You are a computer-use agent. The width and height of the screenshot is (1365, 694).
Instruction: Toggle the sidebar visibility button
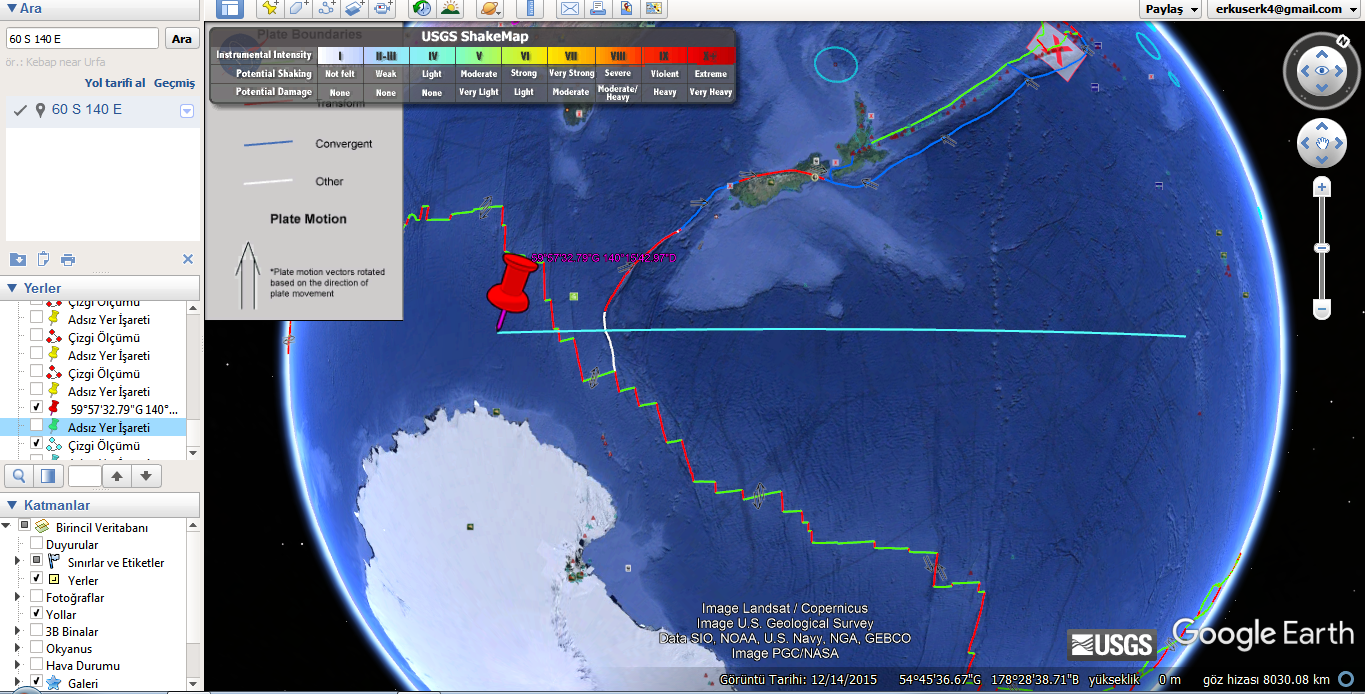coord(230,9)
